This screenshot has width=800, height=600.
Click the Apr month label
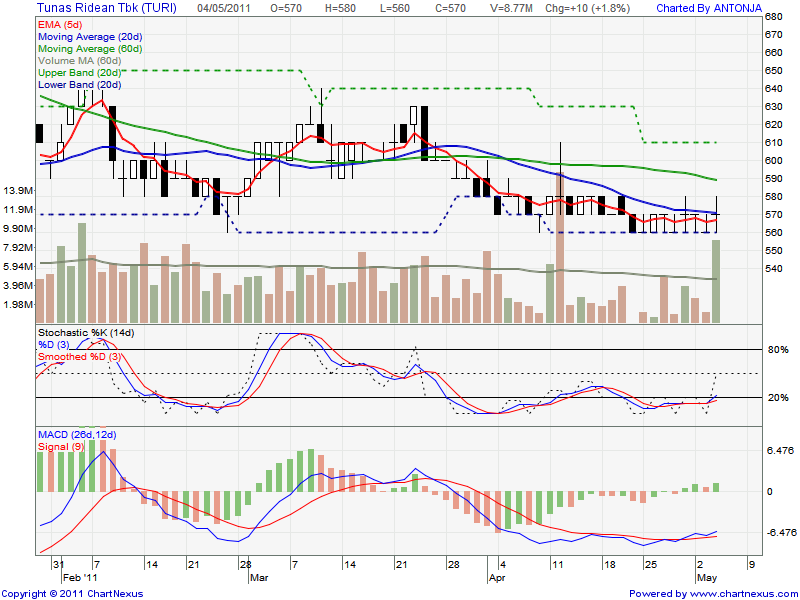click(x=497, y=578)
